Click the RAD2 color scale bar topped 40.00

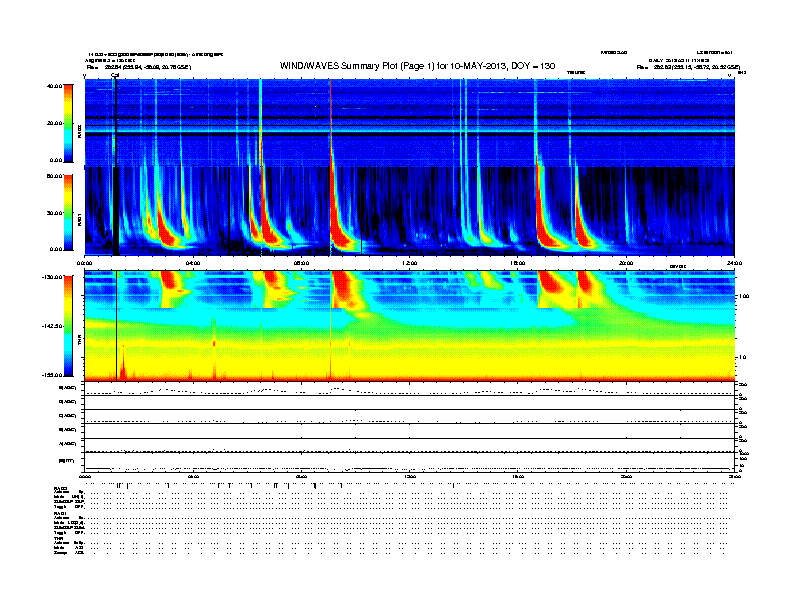[x=68, y=123]
